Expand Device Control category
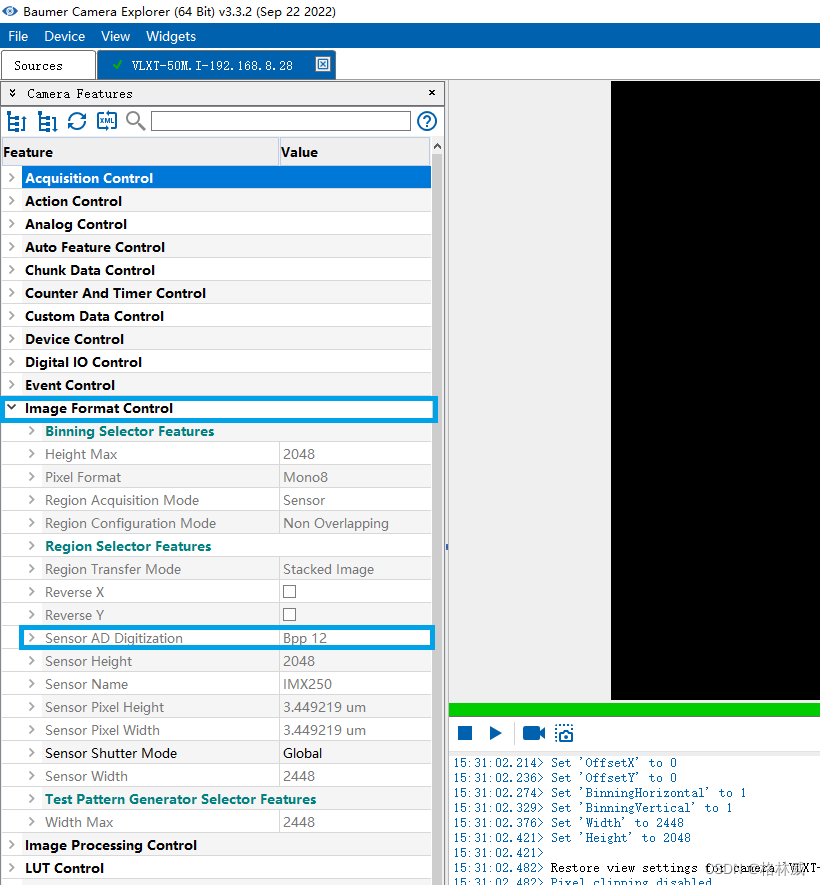 [11, 339]
